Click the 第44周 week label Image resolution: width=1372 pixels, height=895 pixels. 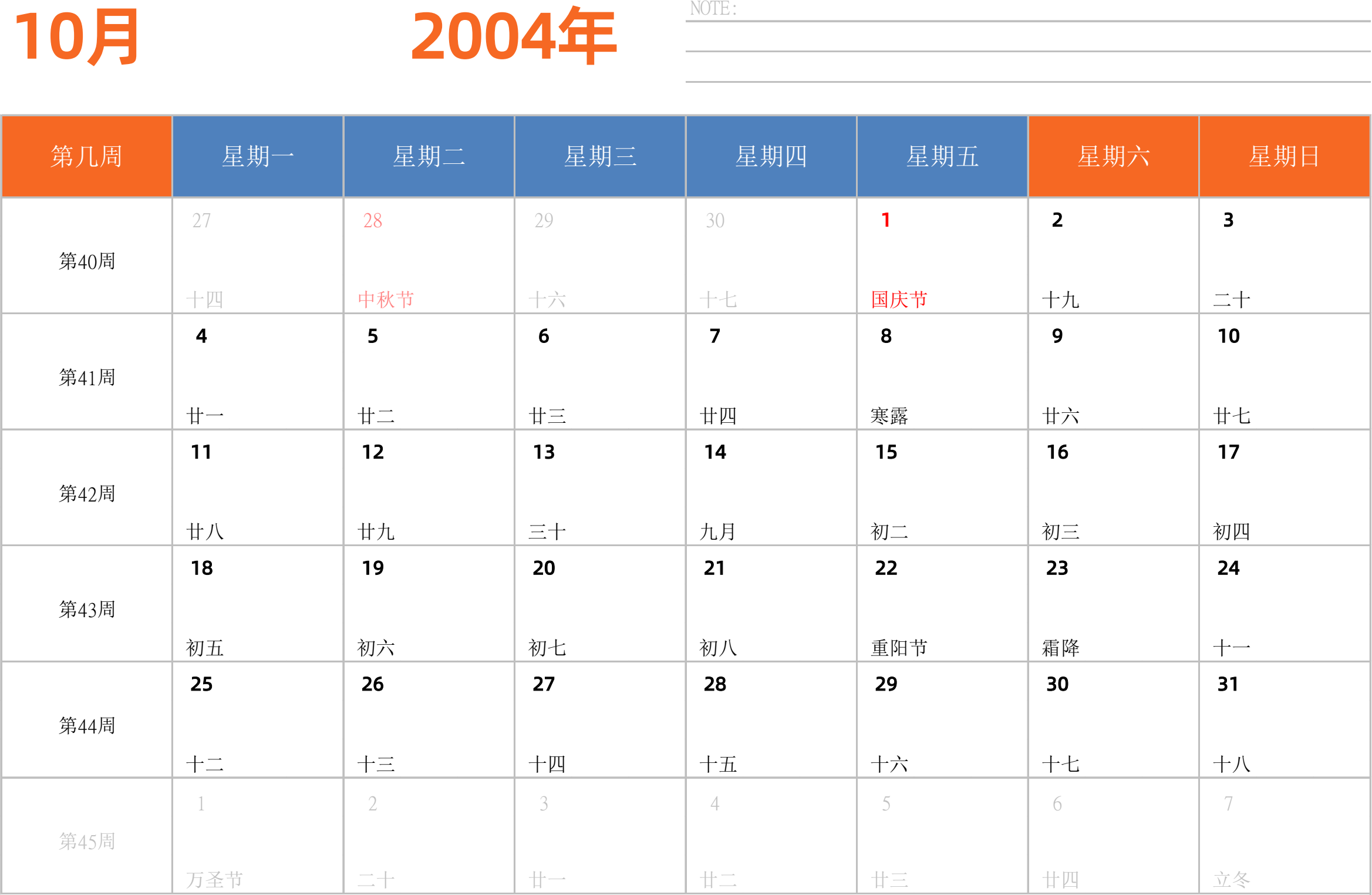[87, 726]
